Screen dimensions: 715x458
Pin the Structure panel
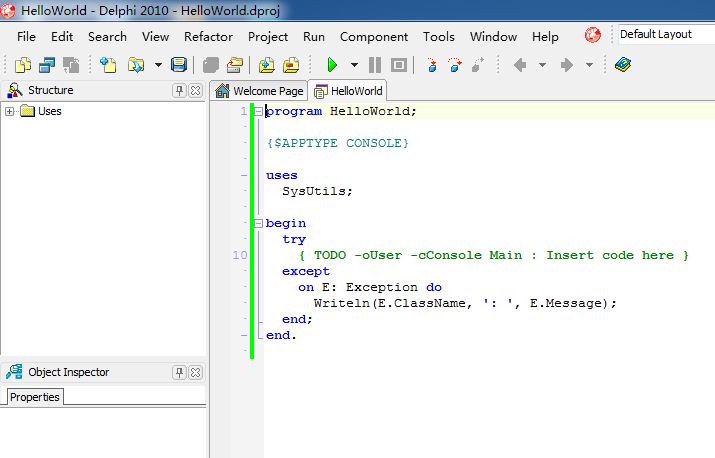coord(179,90)
